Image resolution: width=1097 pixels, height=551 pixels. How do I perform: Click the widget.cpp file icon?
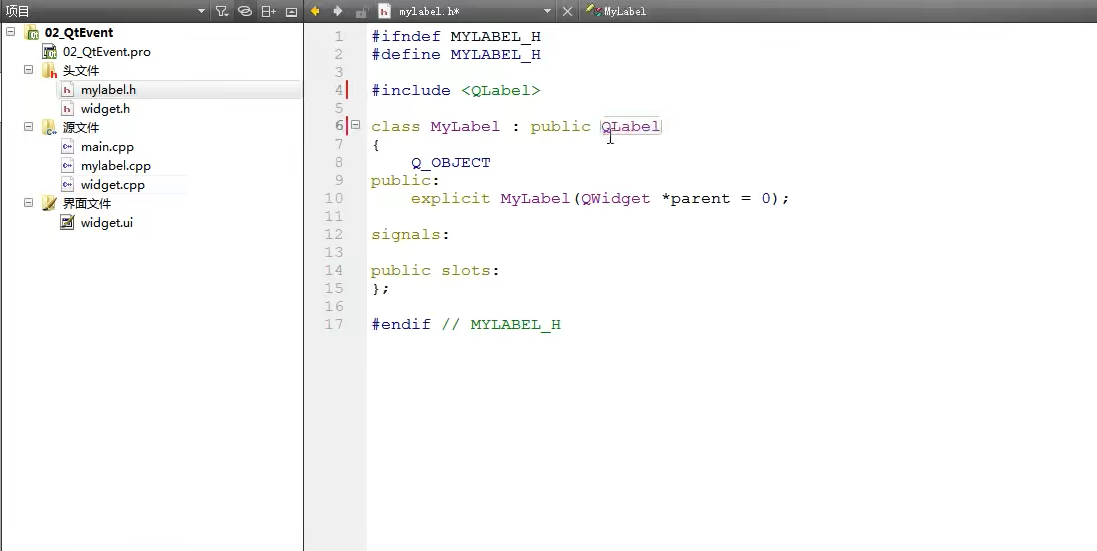[67, 185]
